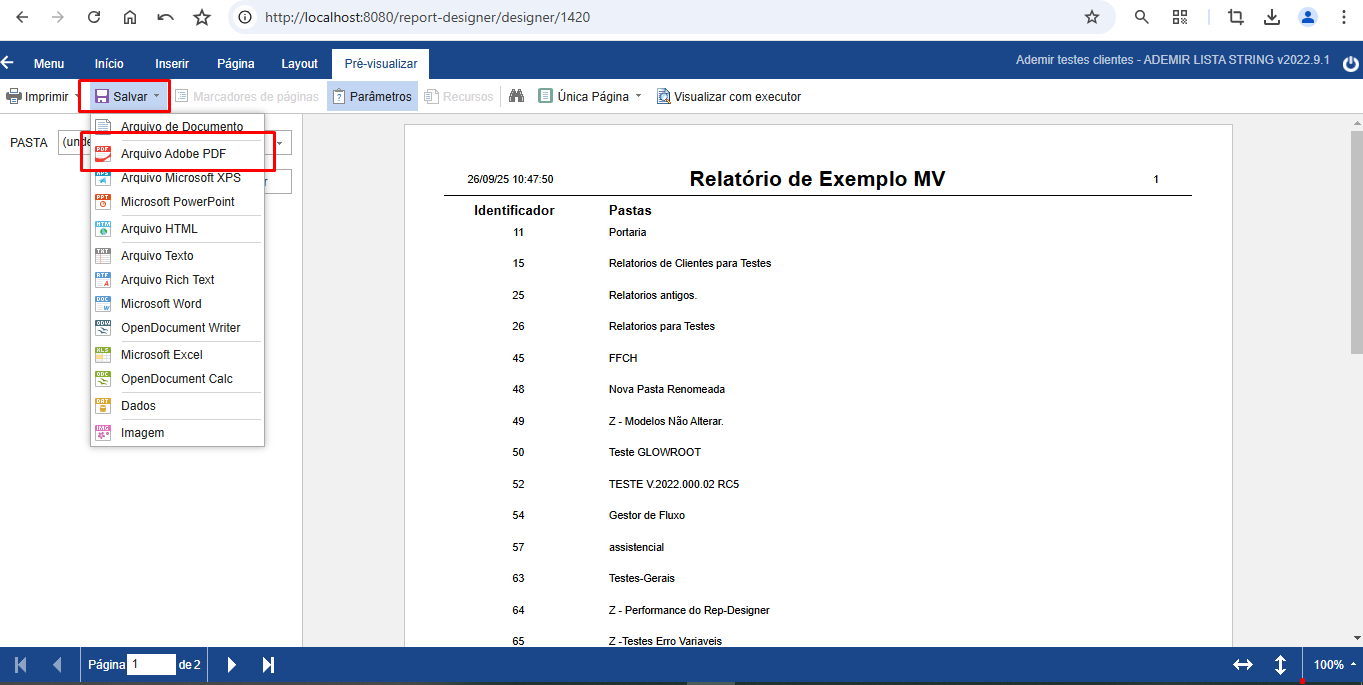The width and height of the screenshot is (1363, 685).
Task: Click the back arrow beside Menu
Action: pyautogui.click(x=8, y=63)
